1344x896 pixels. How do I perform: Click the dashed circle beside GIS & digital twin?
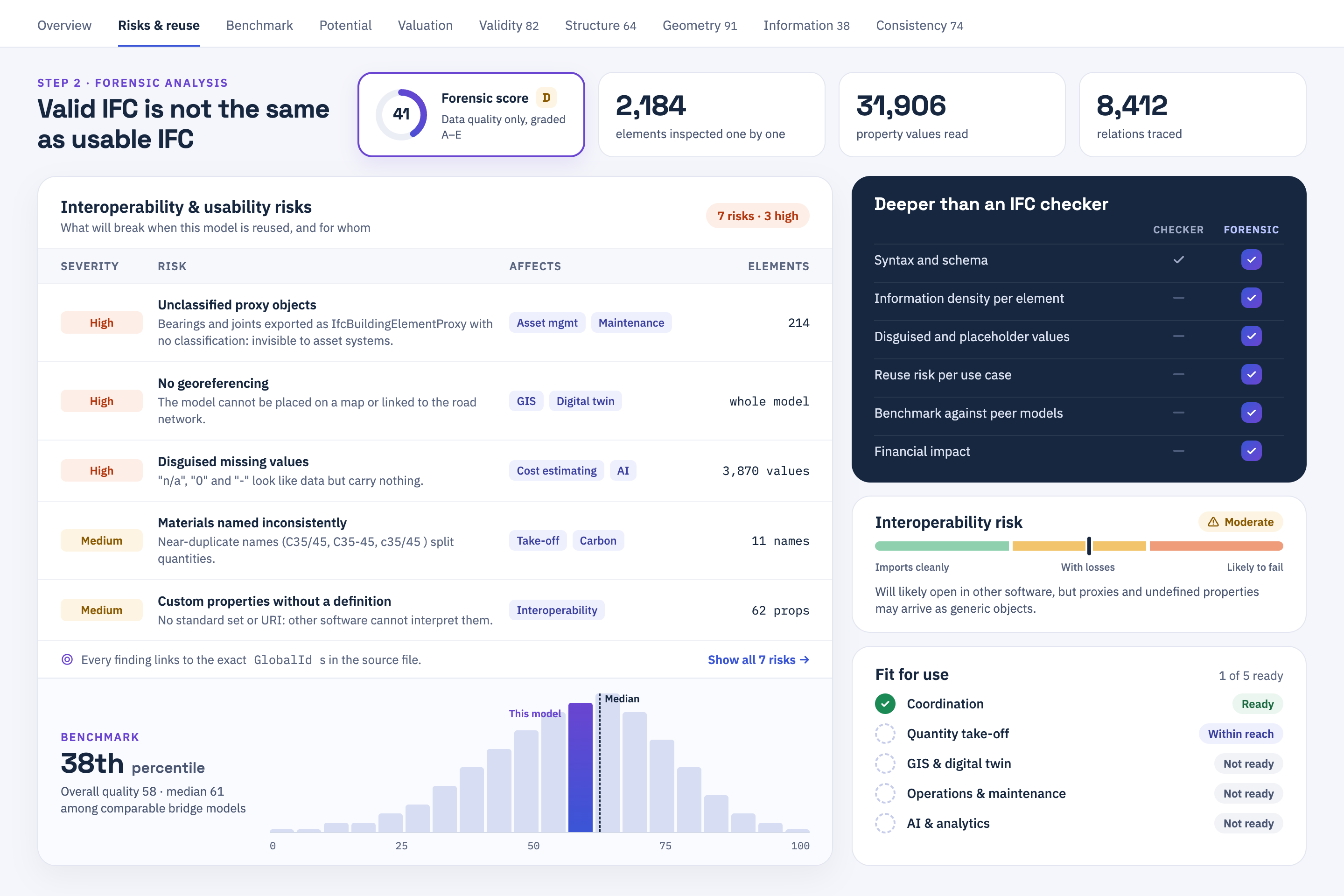click(885, 763)
